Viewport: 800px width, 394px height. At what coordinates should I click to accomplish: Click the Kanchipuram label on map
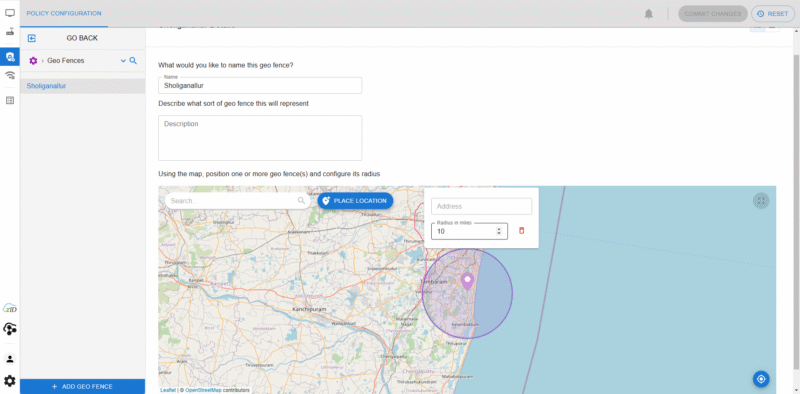(x=309, y=309)
